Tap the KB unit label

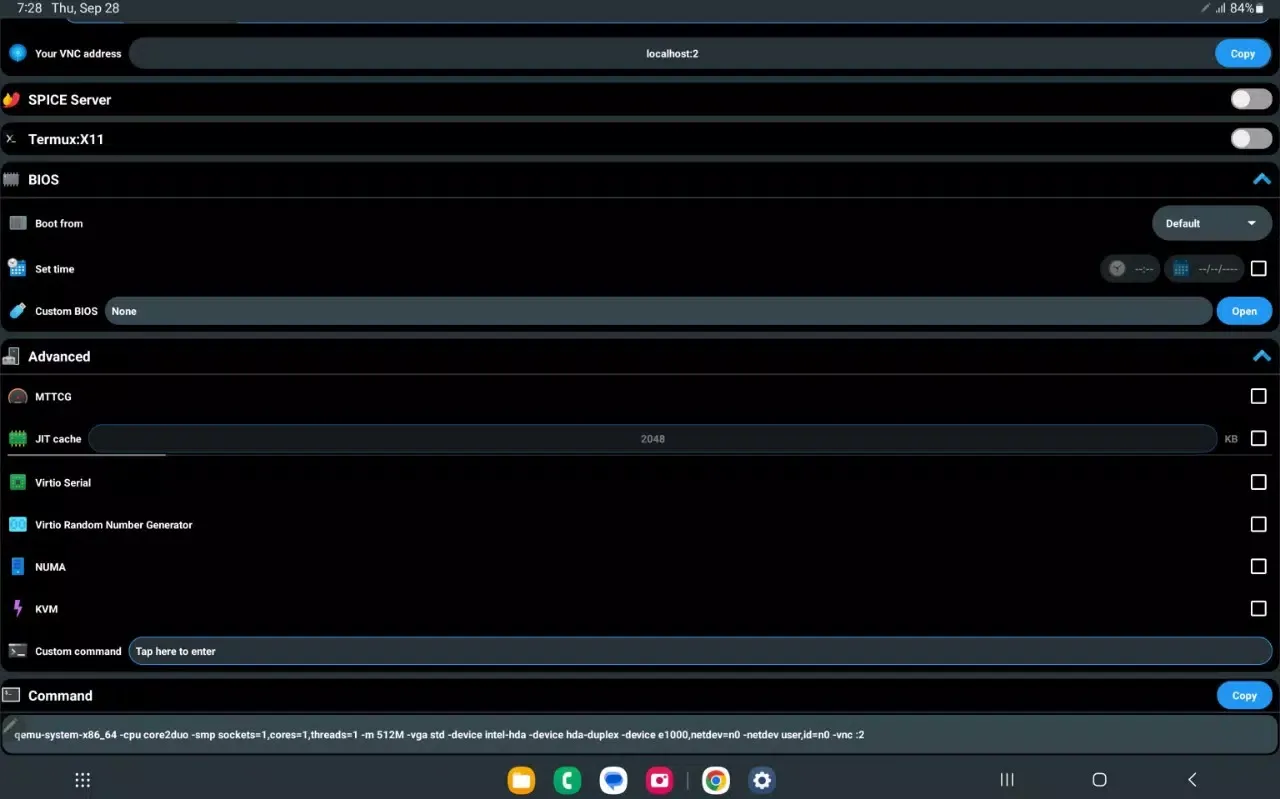coord(1231,439)
